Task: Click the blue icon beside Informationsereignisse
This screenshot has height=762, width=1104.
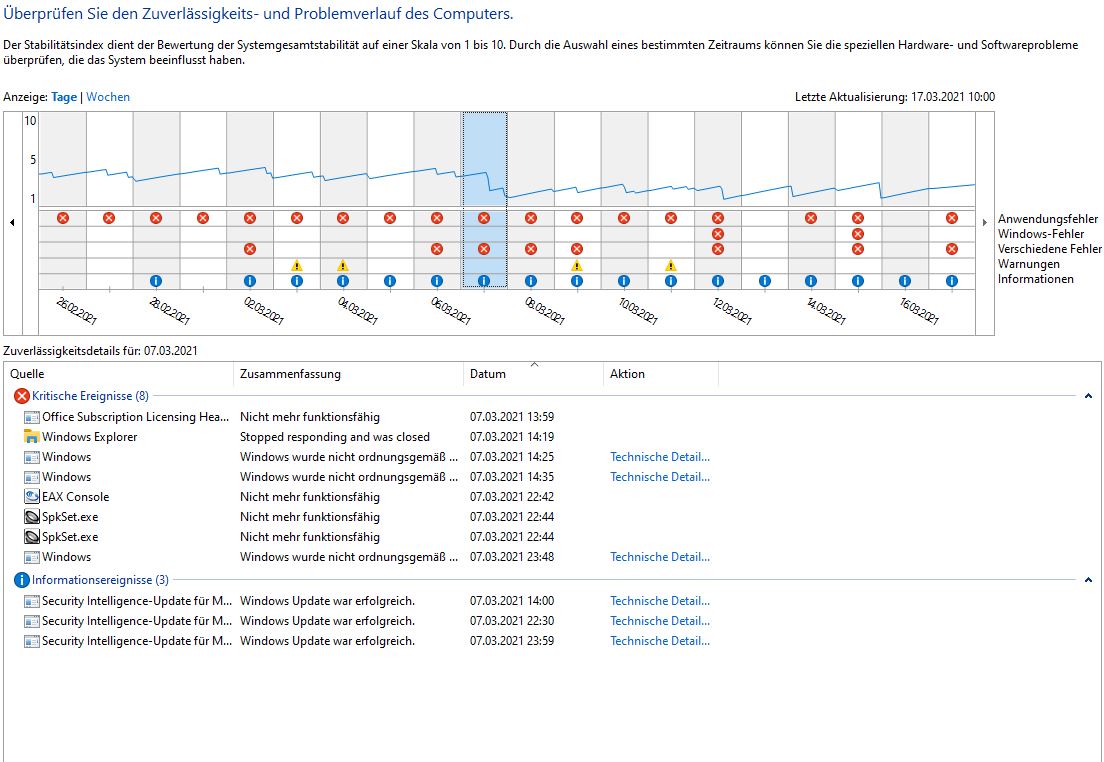Action: [x=22, y=580]
